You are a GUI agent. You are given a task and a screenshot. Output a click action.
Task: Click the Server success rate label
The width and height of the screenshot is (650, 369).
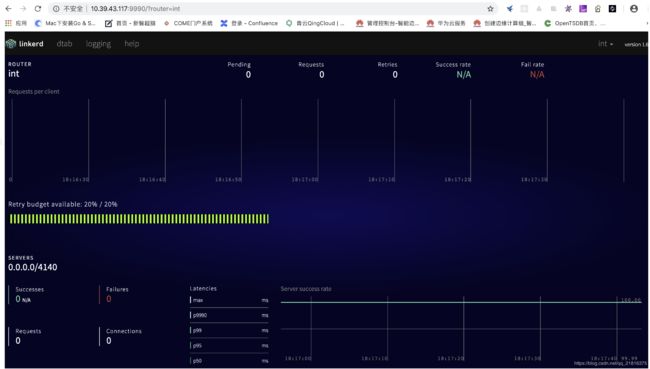[306, 289]
